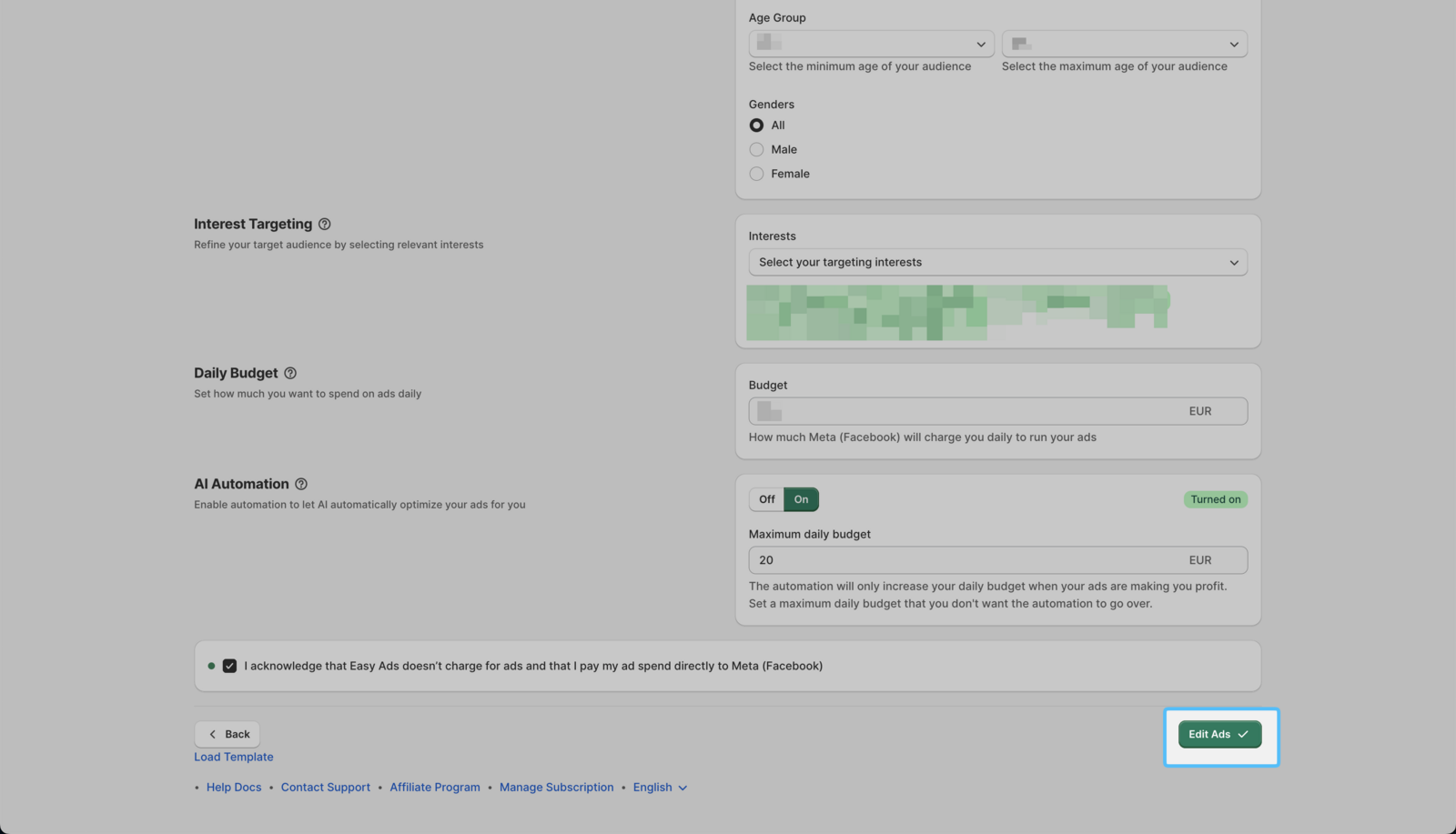Open the Contact Support link
Screen dimensions: 1456x834
(325, 788)
